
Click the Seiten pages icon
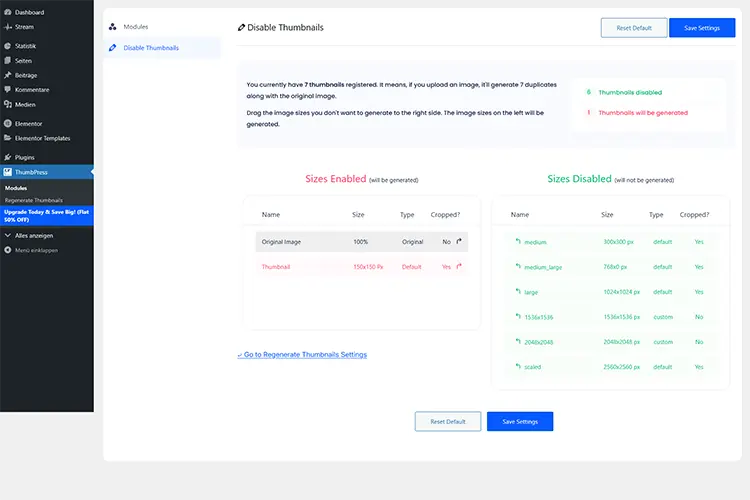[x=8, y=61]
